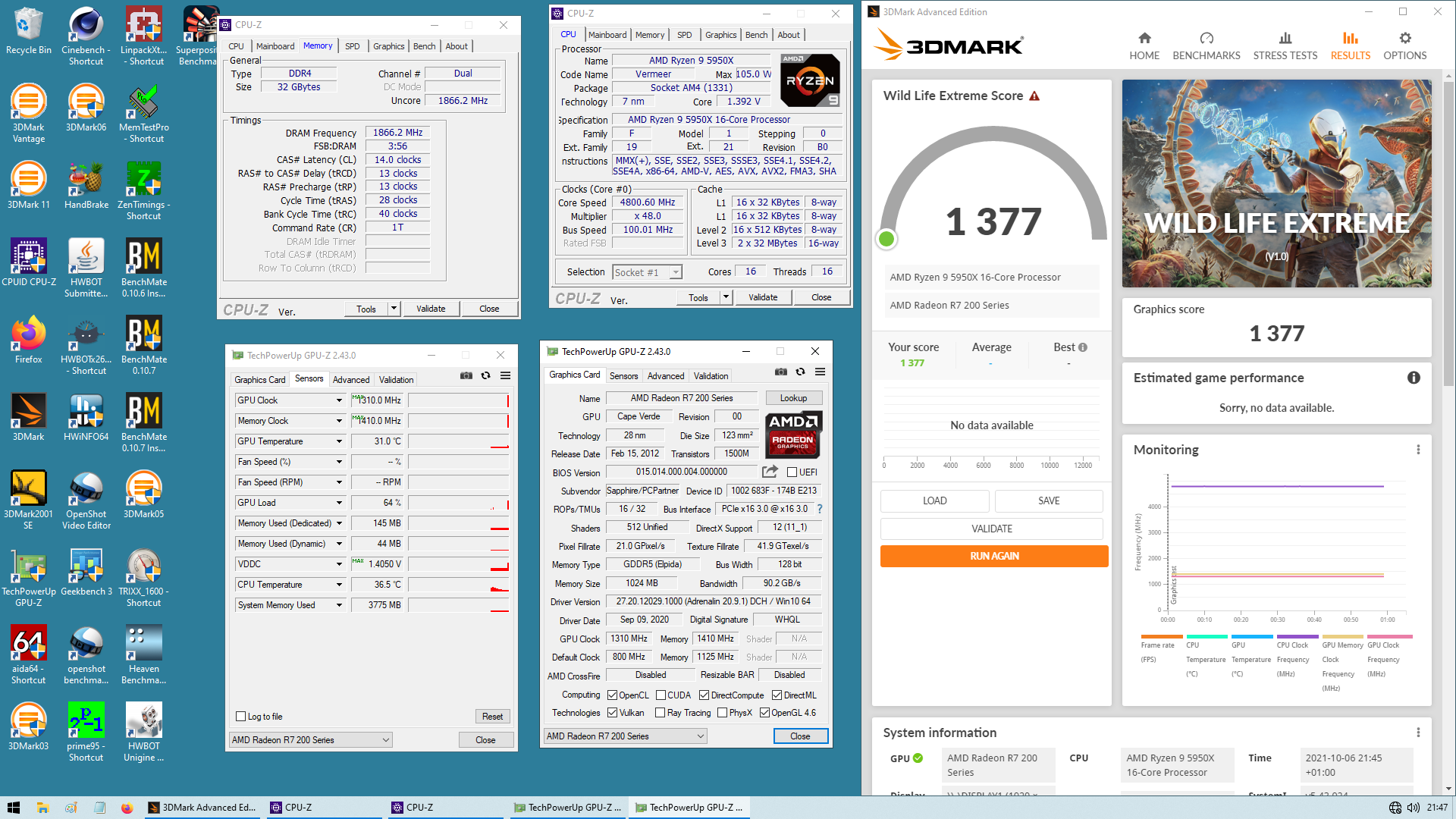Image resolution: width=1456 pixels, height=819 pixels.
Task: Toggle DirectML checkbox
Action: [x=777, y=695]
